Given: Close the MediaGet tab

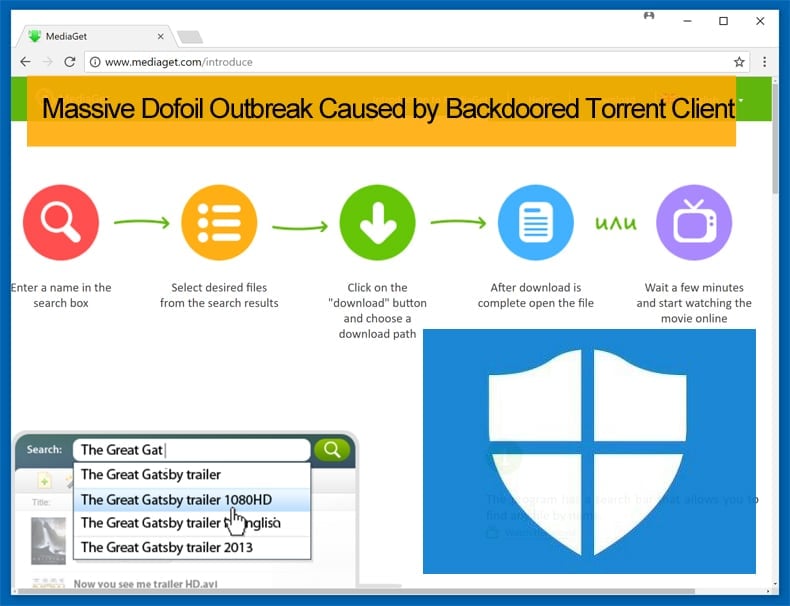Looking at the screenshot, I should (x=160, y=36).
